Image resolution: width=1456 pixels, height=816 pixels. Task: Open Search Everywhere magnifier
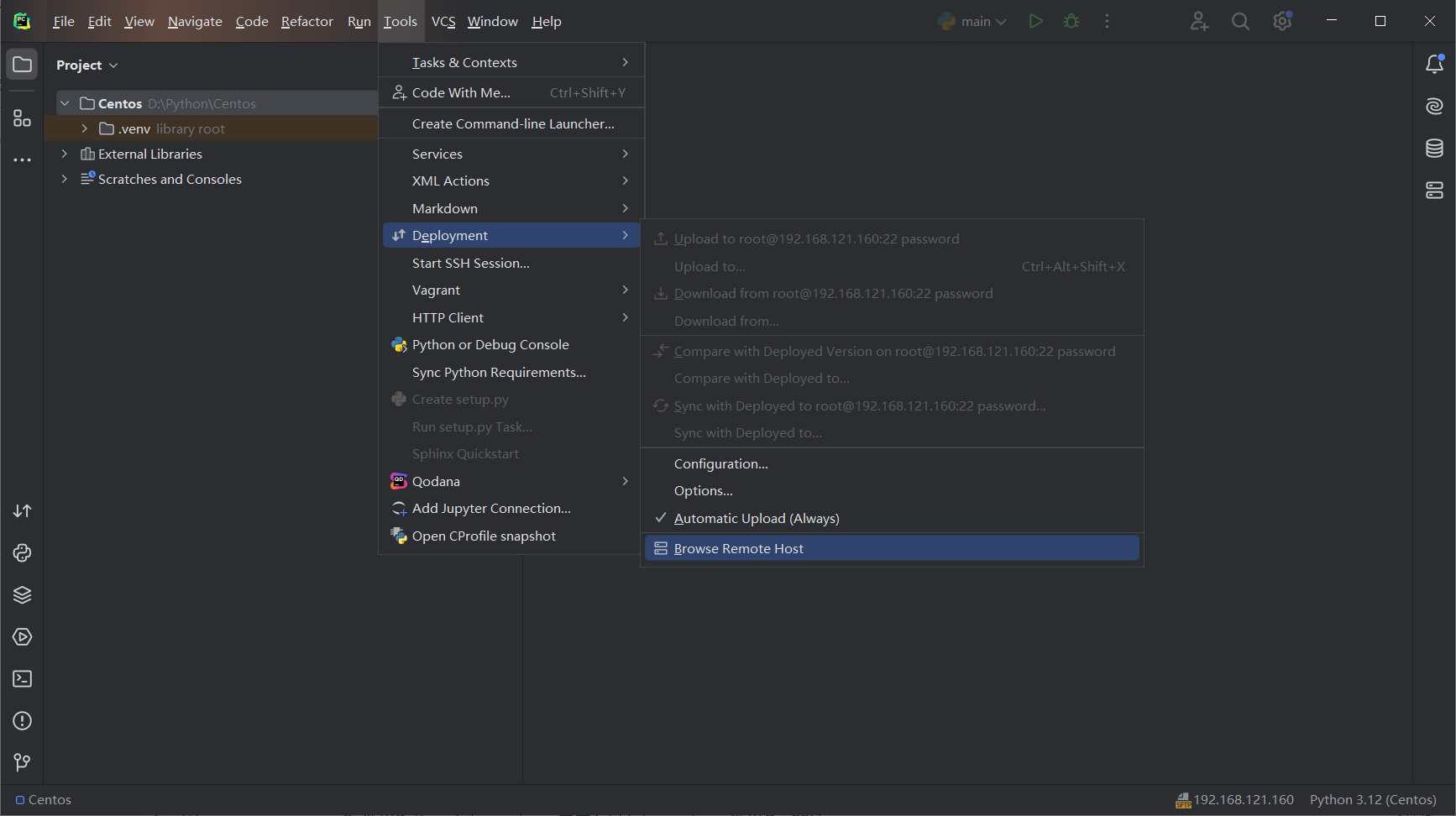pyautogui.click(x=1240, y=21)
